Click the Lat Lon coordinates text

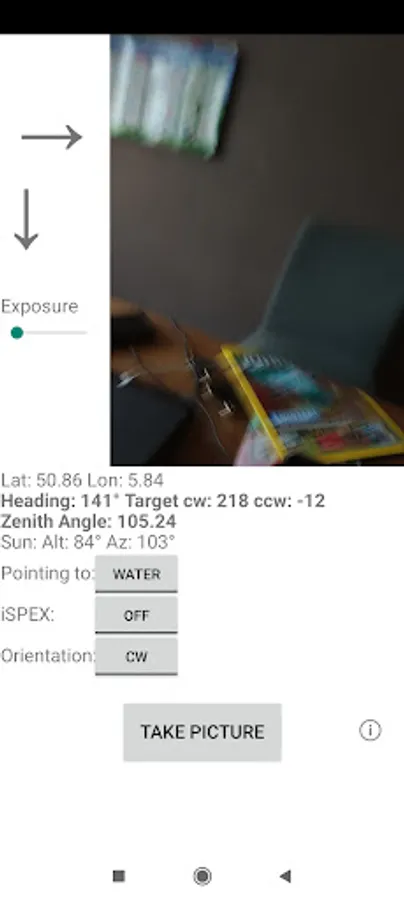(82, 480)
